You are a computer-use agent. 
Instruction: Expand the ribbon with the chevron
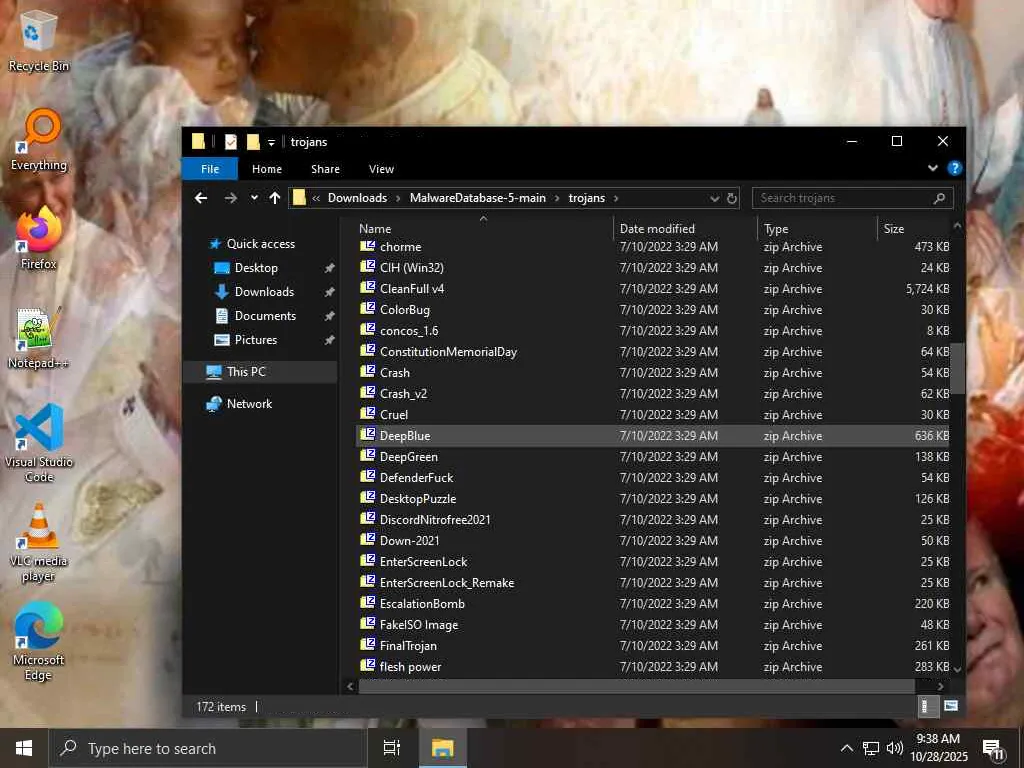coord(933,169)
